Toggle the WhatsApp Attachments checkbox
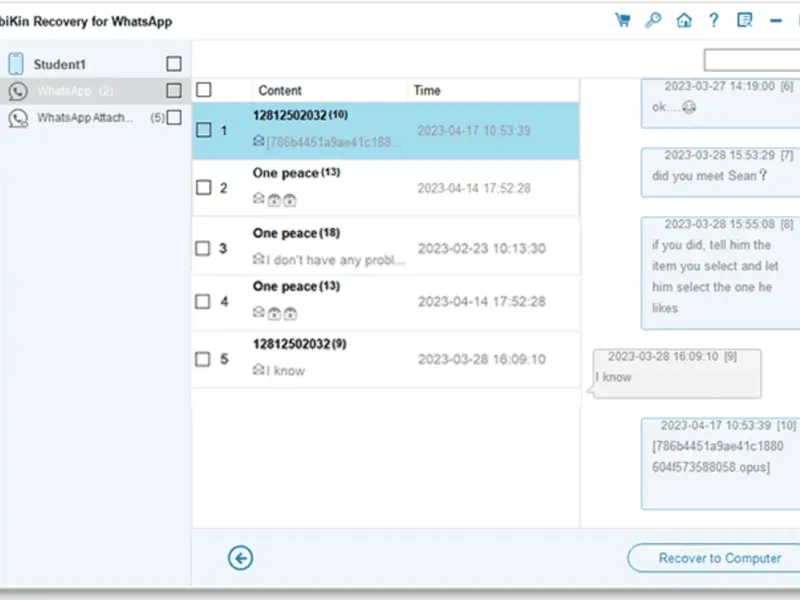The width and height of the screenshot is (800, 600). [x=174, y=118]
